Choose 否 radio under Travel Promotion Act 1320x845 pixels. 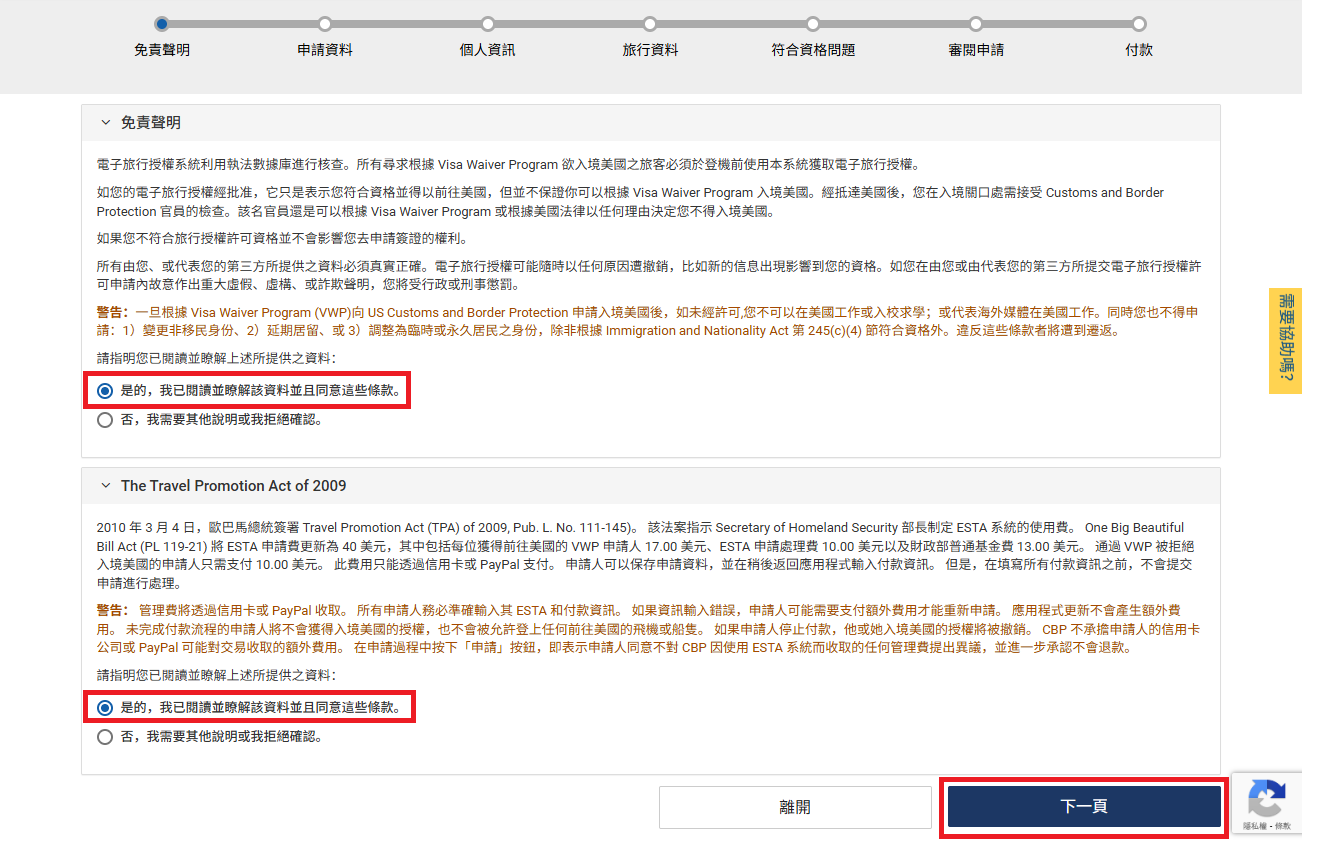(x=105, y=737)
